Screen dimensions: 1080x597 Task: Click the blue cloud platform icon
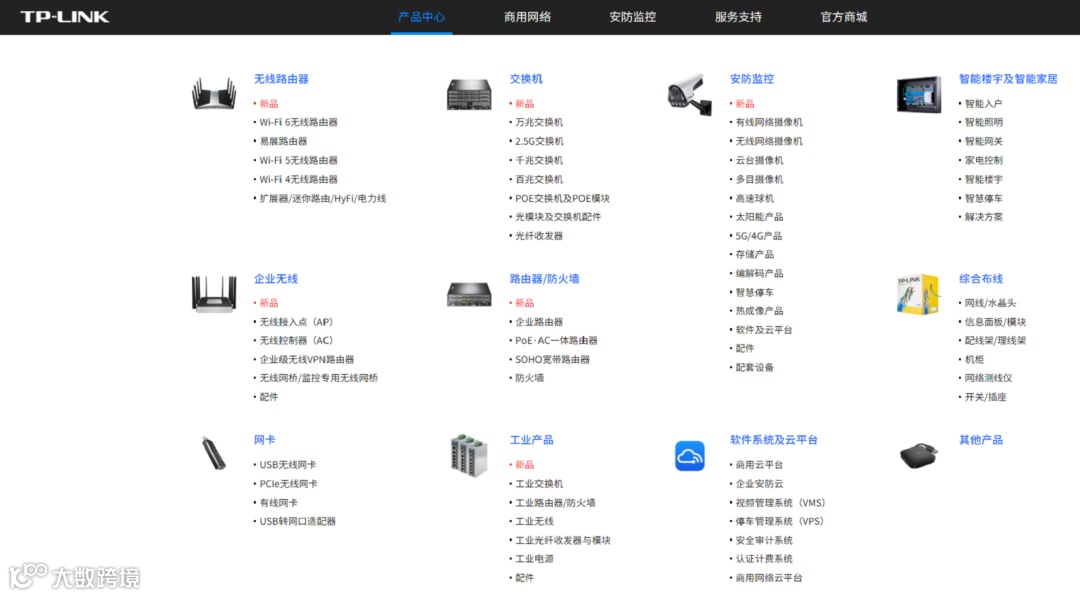click(689, 456)
